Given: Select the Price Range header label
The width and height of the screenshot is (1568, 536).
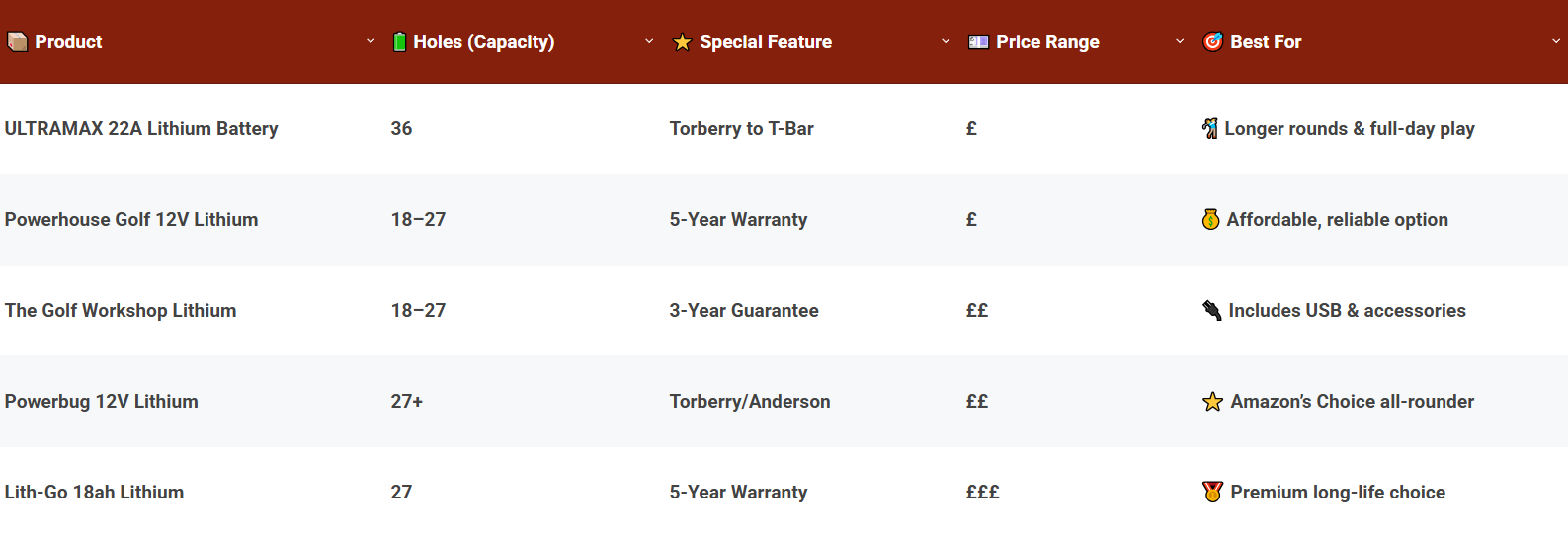Looking at the screenshot, I should [1047, 42].
